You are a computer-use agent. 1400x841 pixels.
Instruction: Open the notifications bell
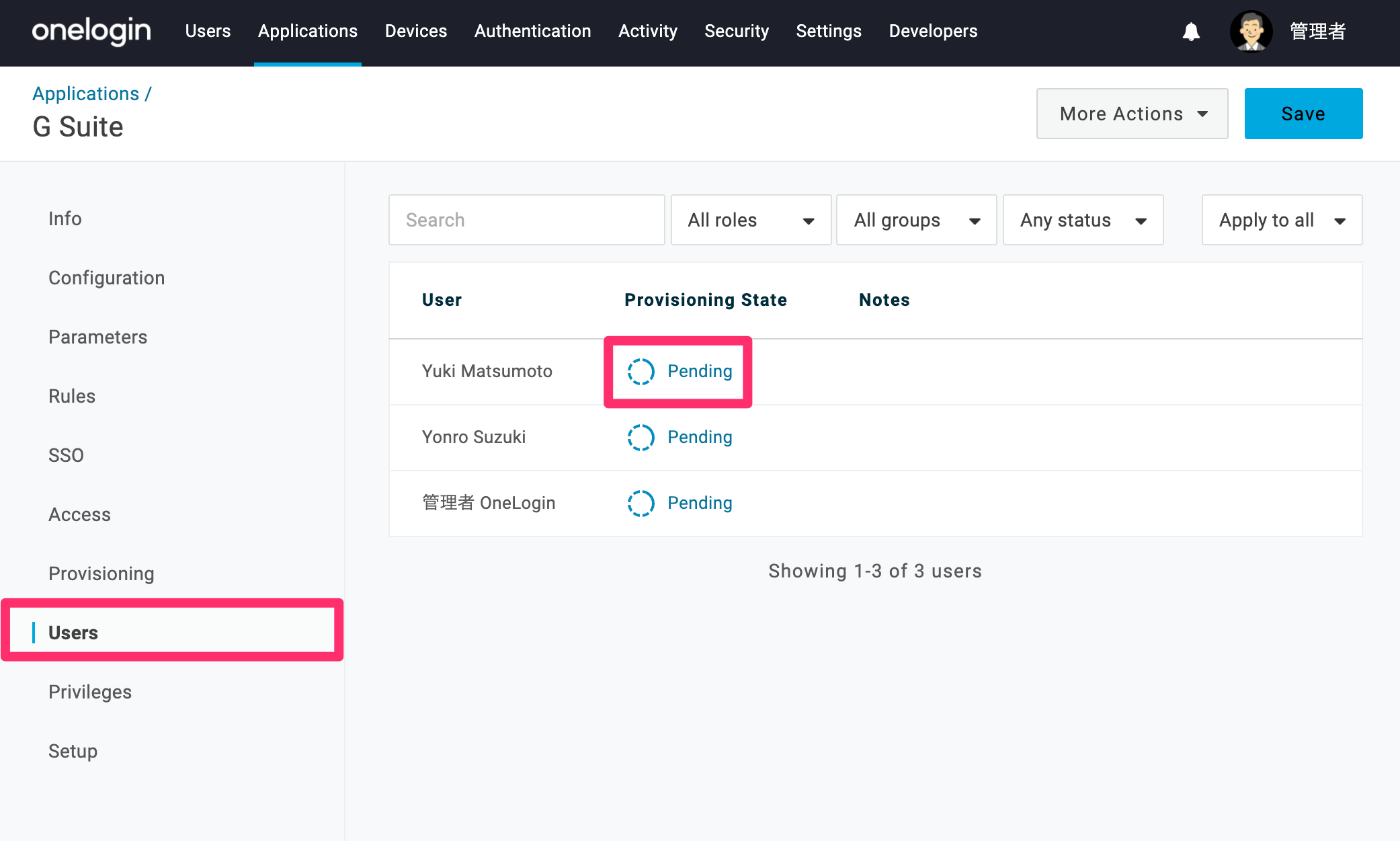(x=1191, y=32)
